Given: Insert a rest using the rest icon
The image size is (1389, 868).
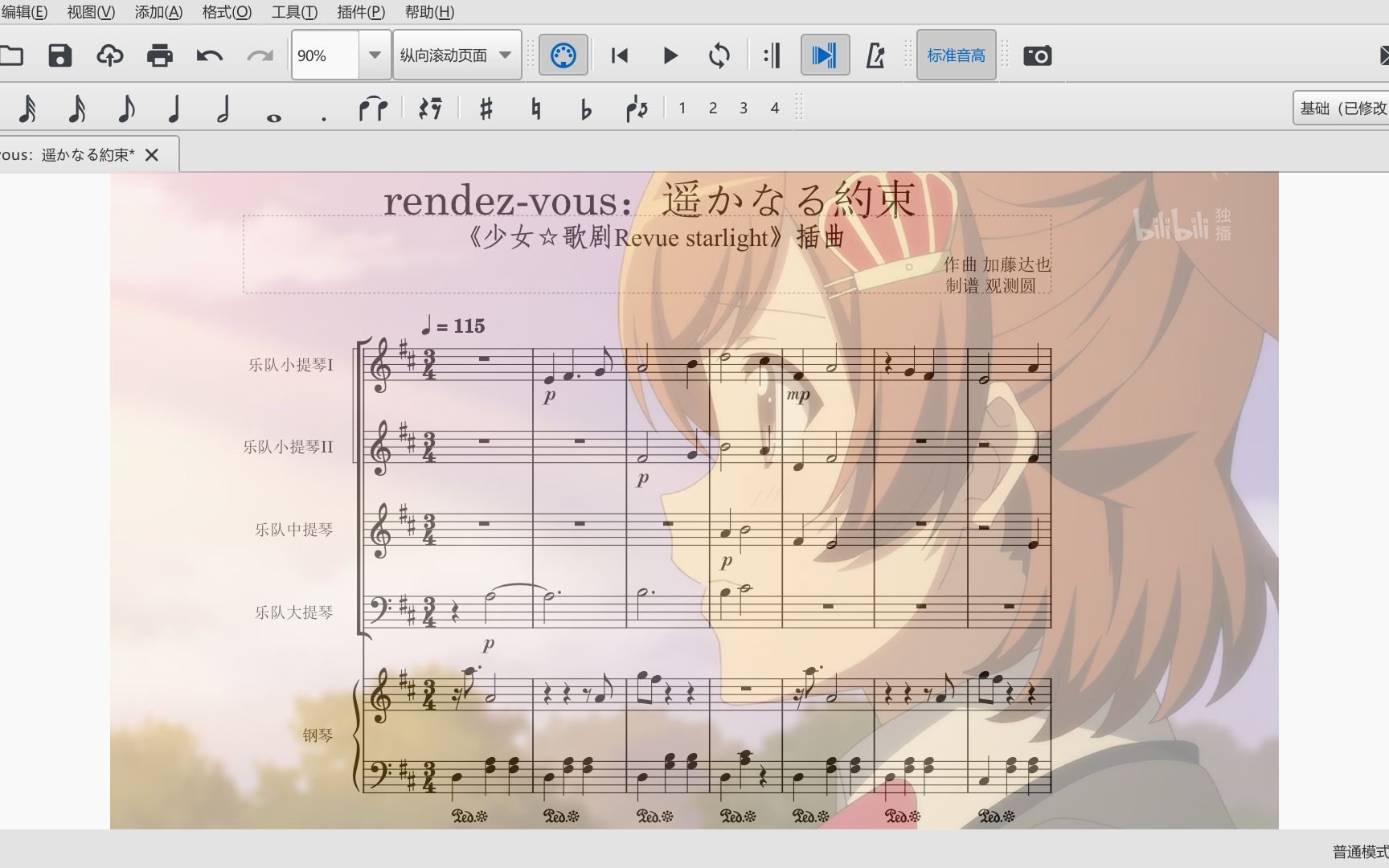Looking at the screenshot, I should pyautogui.click(x=430, y=108).
